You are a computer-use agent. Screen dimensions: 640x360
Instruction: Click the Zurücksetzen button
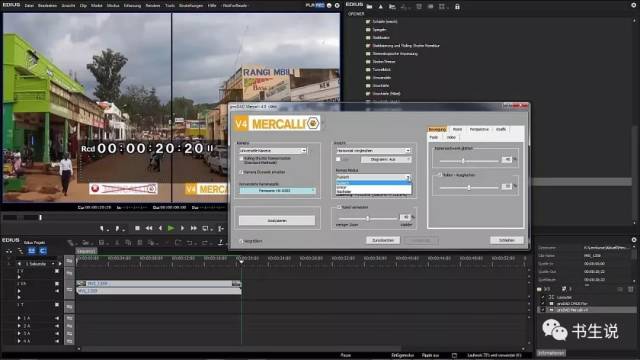tap(382, 240)
